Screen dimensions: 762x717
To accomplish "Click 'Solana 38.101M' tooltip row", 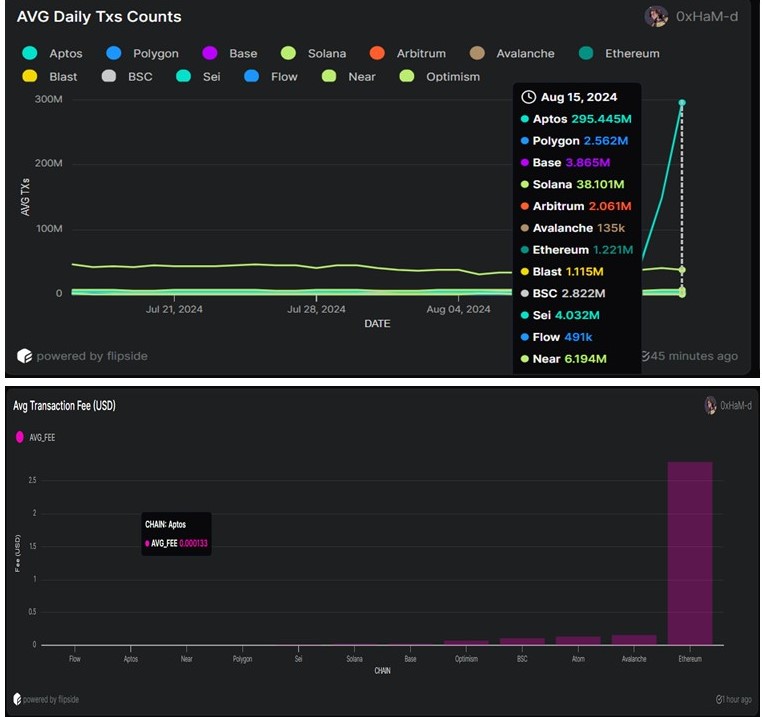I will point(572,185).
